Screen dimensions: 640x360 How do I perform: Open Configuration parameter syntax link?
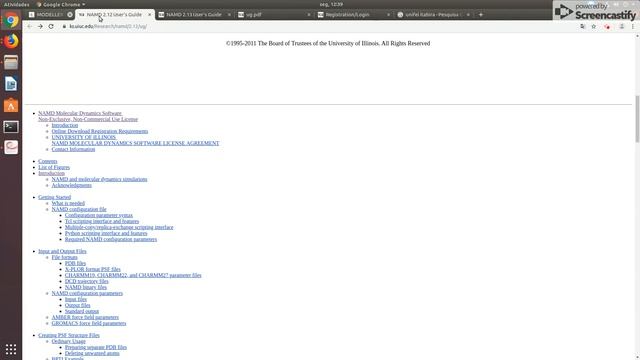pyautogui.click(x=99, y=215)
